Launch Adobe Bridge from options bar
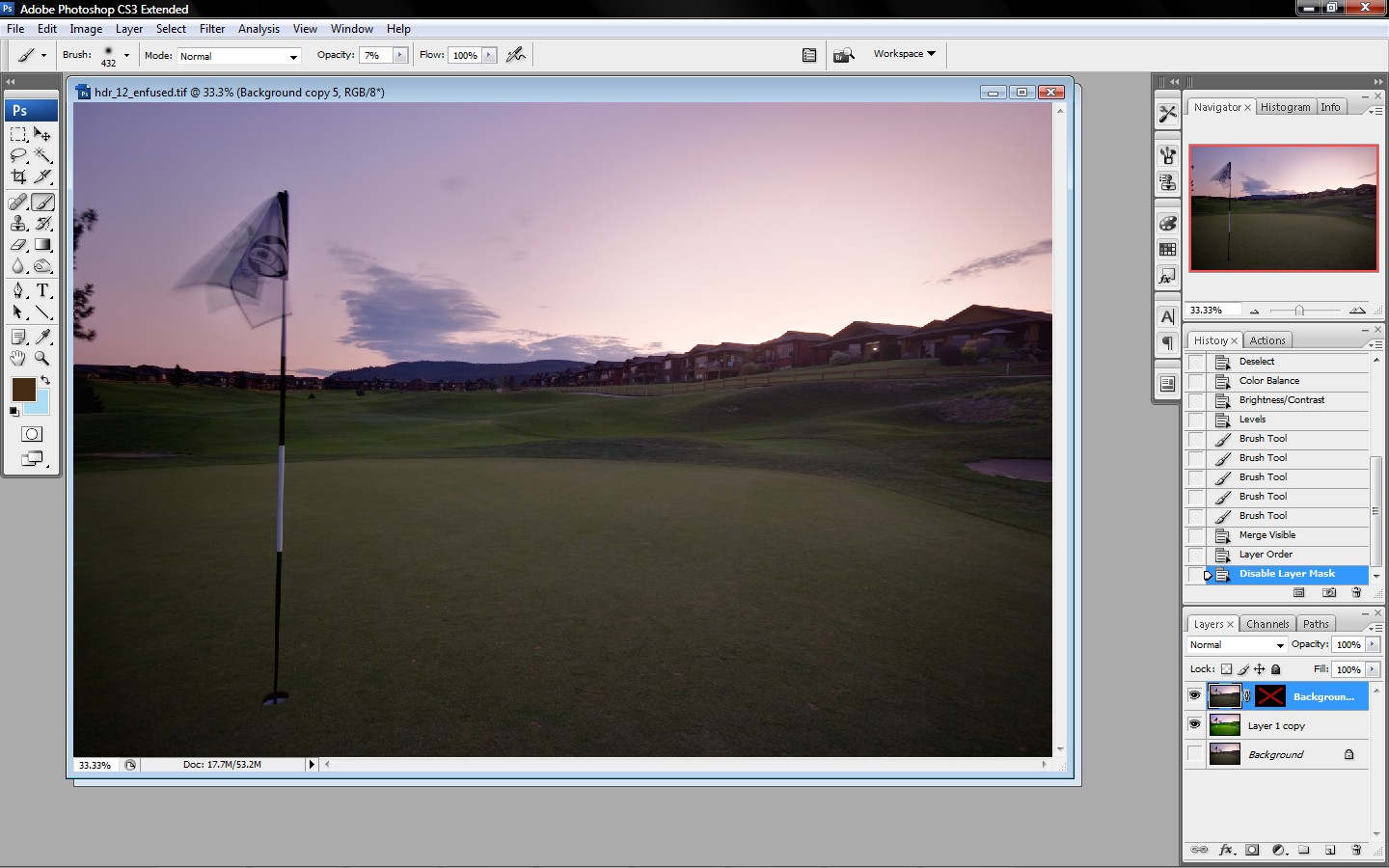This screenshot has height=868, width=1389. click(x=844, y=55)
